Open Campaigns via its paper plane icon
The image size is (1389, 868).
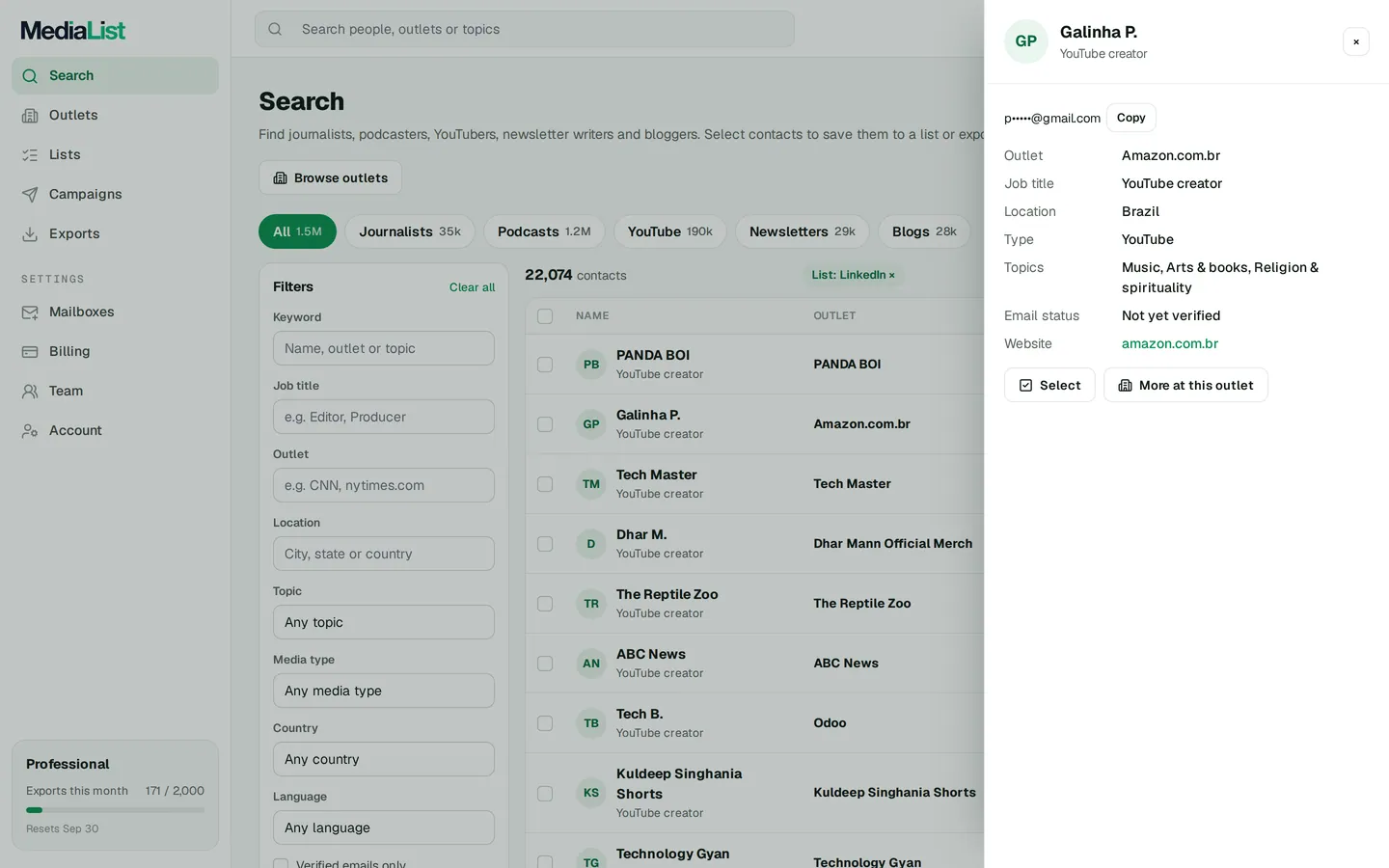coord(30,194)
